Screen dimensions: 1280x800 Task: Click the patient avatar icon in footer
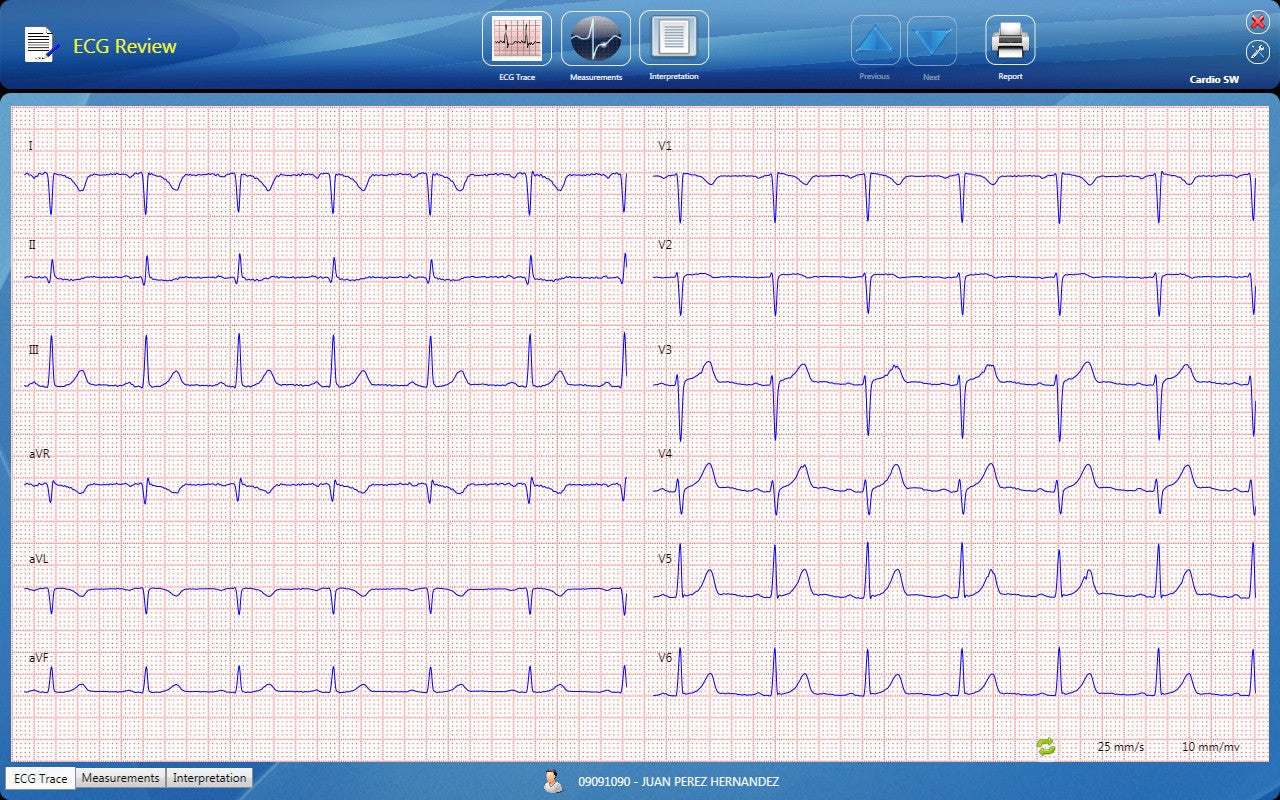(x=553, y=781)
